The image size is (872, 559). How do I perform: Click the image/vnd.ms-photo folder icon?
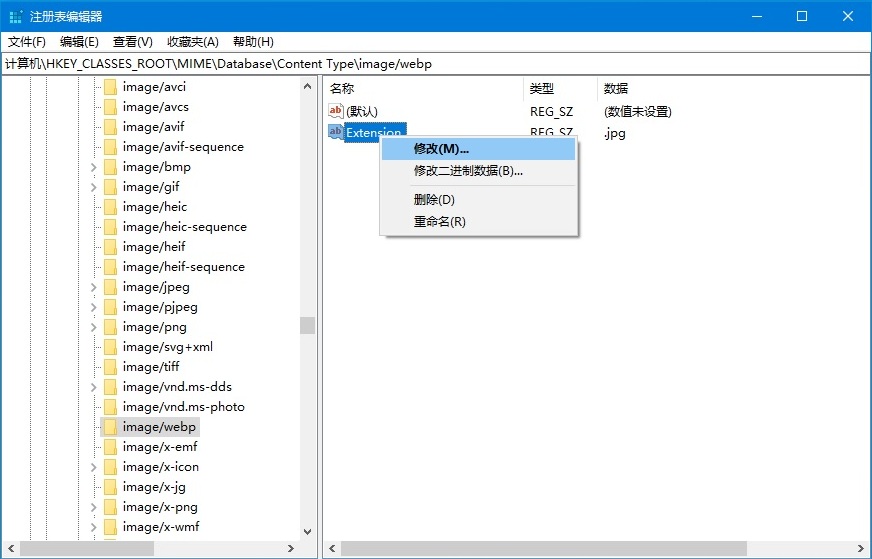coord(110,407)
